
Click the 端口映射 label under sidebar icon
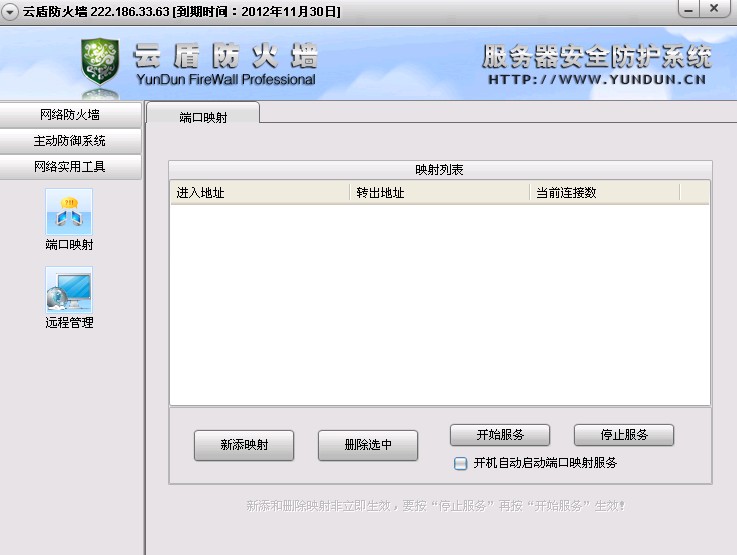point(69,245)
